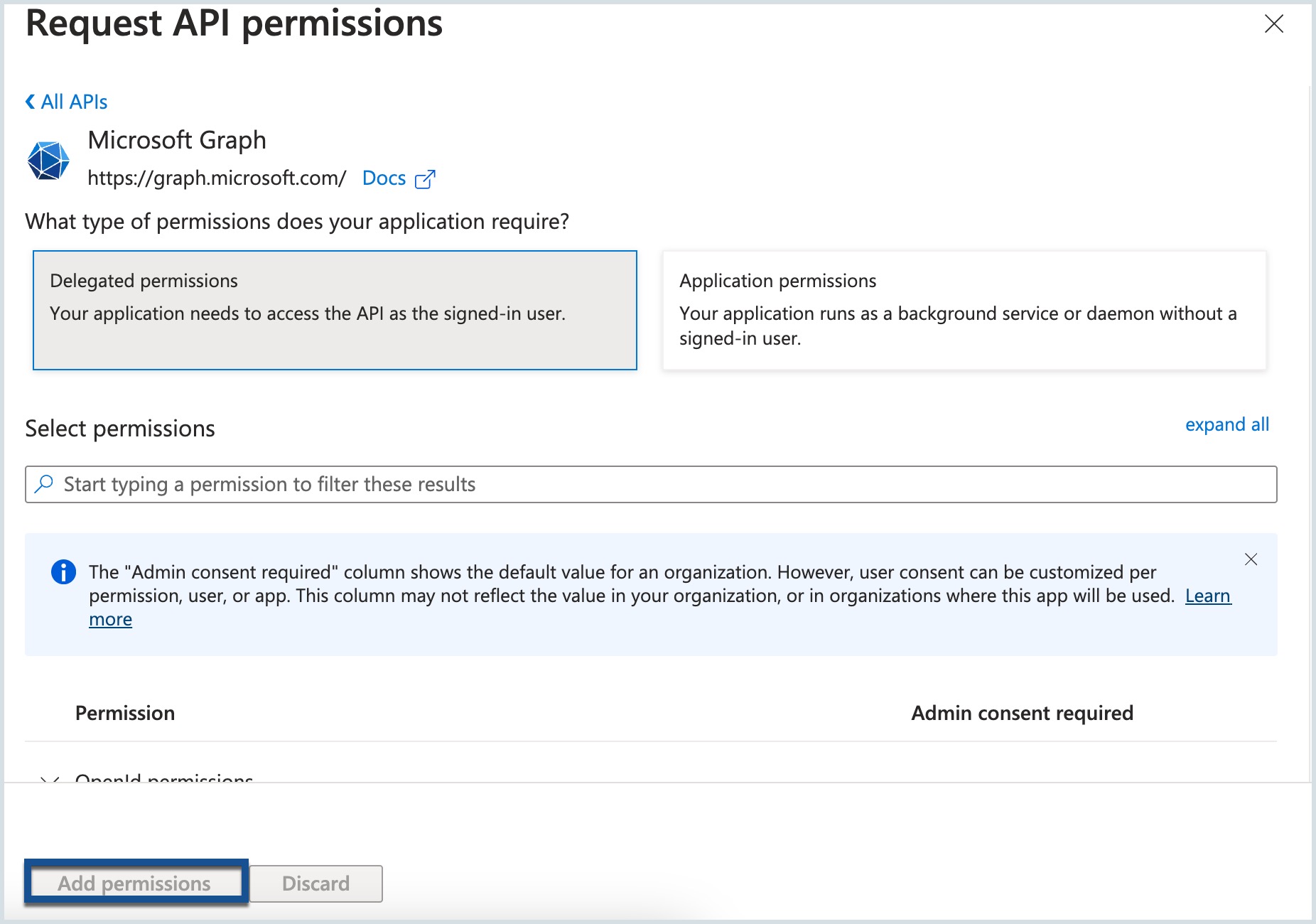Click the Add permissions button

[136, 883]
